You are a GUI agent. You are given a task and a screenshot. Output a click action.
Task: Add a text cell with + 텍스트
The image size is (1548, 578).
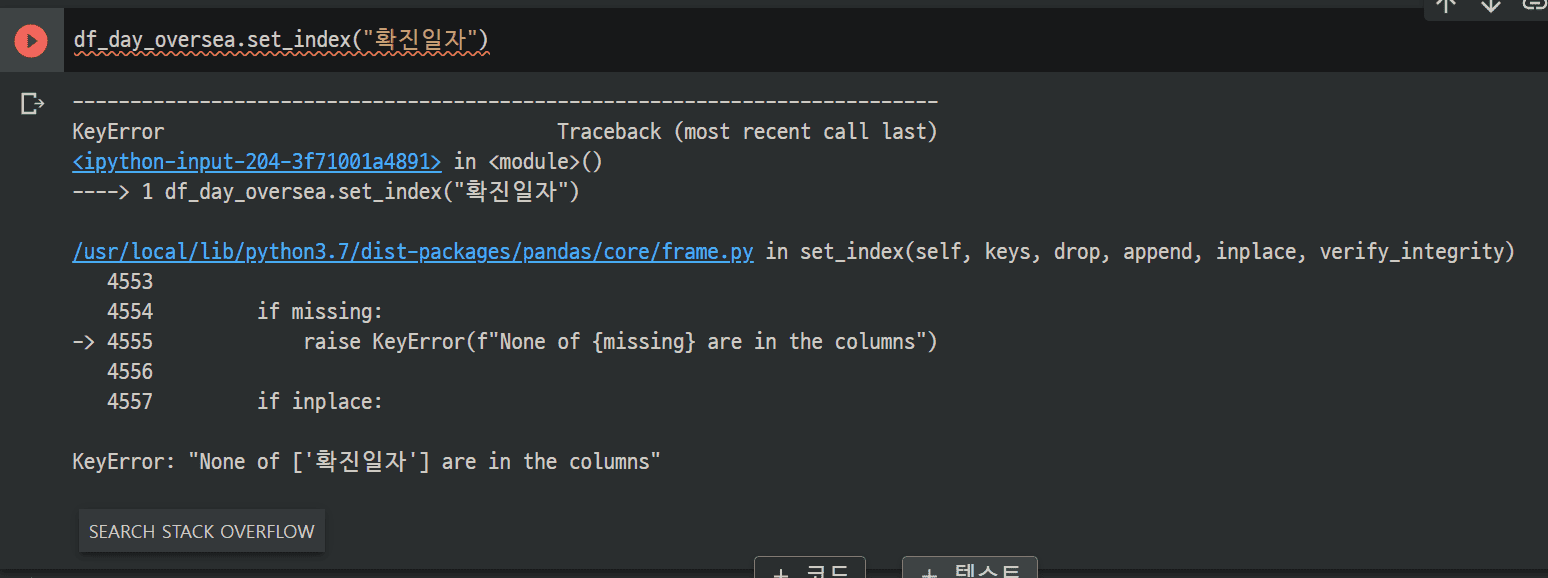[x=969, y=570]
